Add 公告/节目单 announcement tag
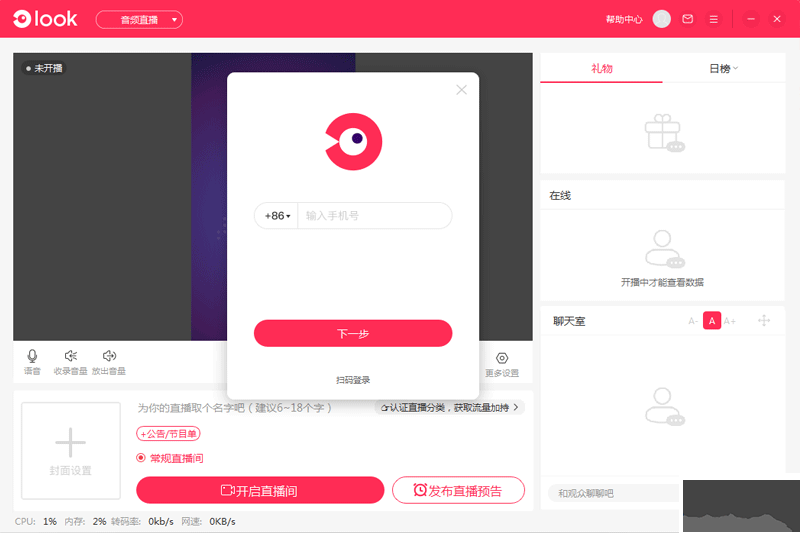Screen dimensions: 800x533 click(168, 434)
